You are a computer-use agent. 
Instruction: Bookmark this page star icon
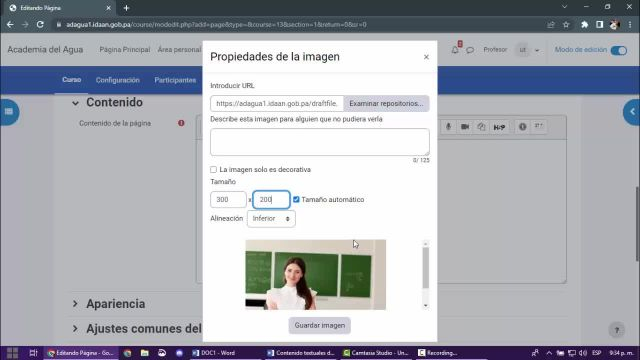tap(566, 24)
